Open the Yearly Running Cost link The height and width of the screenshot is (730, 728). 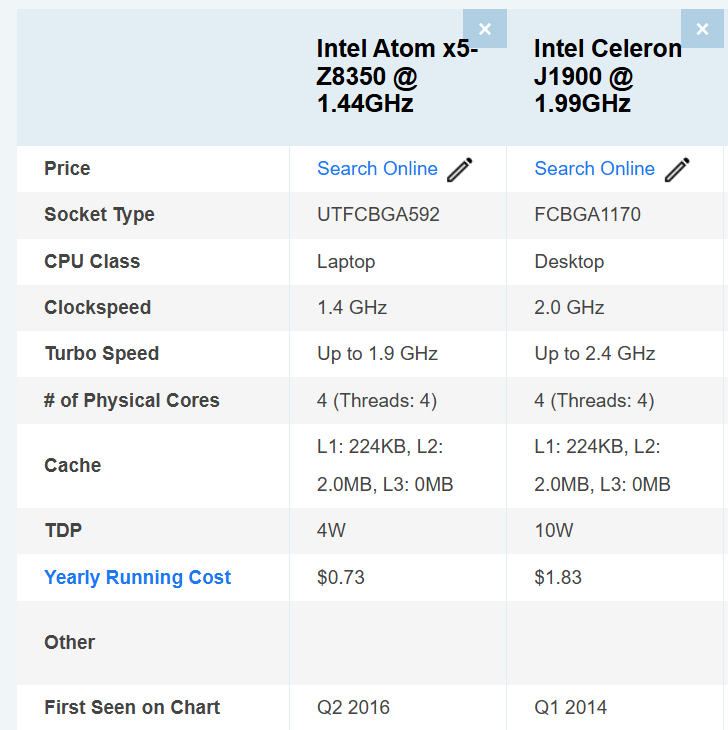coord(137,577)
